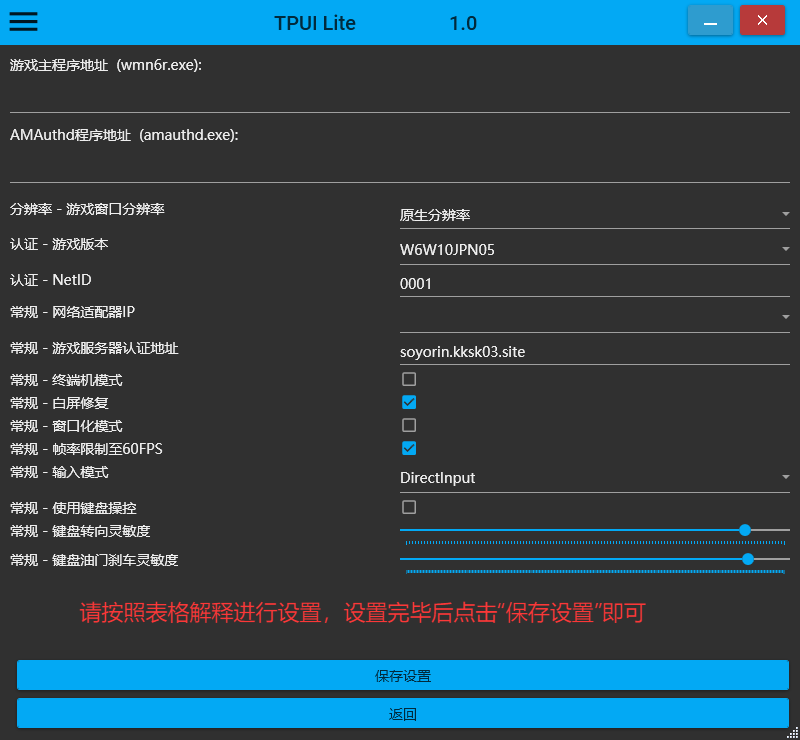Expand the 游戏版本 W6W10JPN05 dropdown
This screenshot has width=800, height=740.
(594, 250)
